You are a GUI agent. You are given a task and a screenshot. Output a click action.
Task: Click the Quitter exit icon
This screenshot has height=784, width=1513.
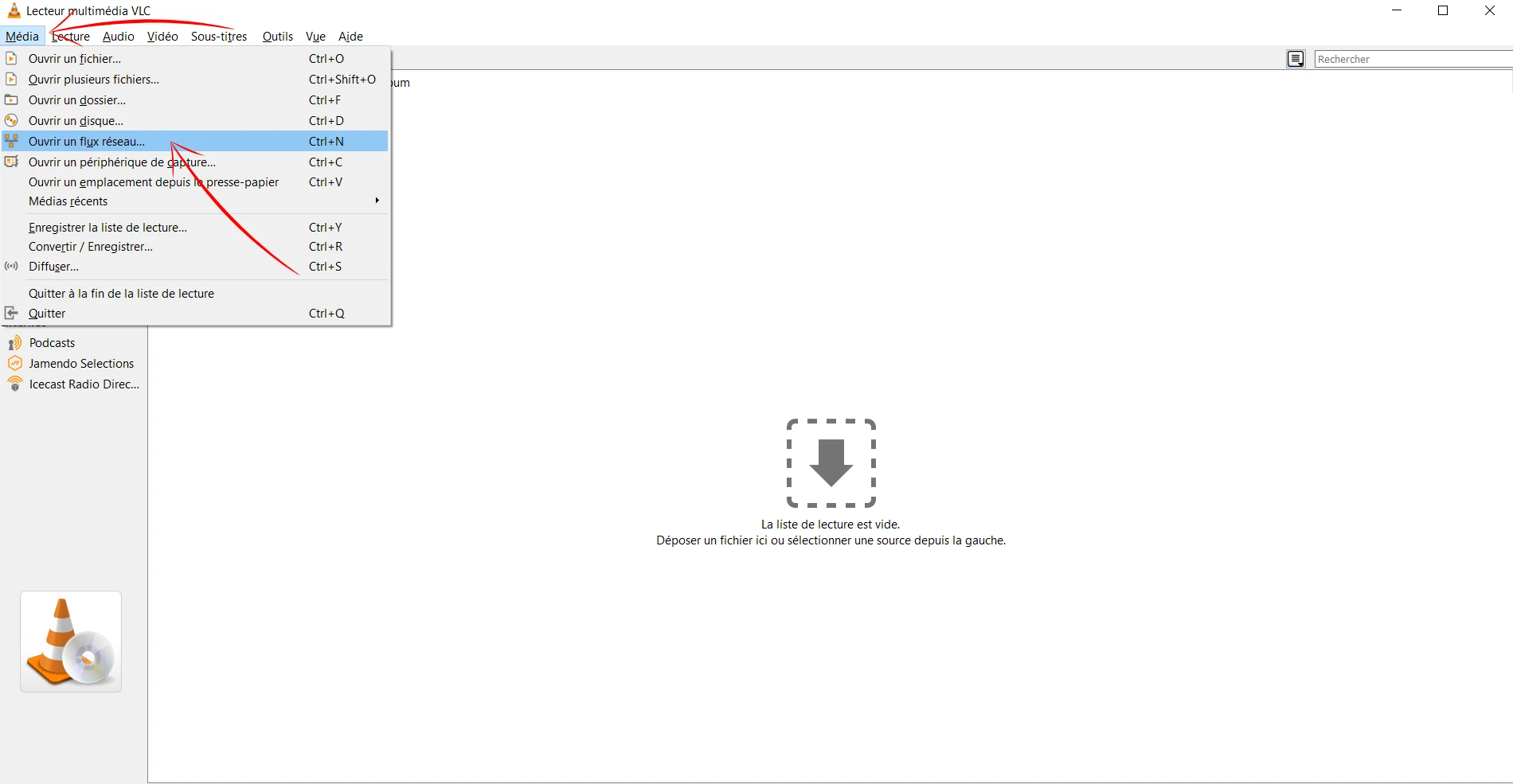tap(11, 313)
